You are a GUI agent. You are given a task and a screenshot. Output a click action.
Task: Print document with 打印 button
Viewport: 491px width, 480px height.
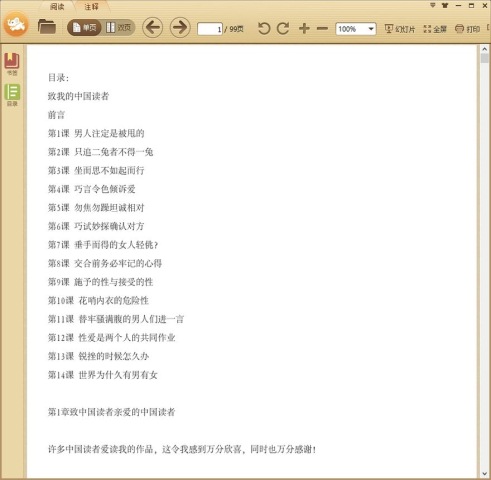coord(467,29)
